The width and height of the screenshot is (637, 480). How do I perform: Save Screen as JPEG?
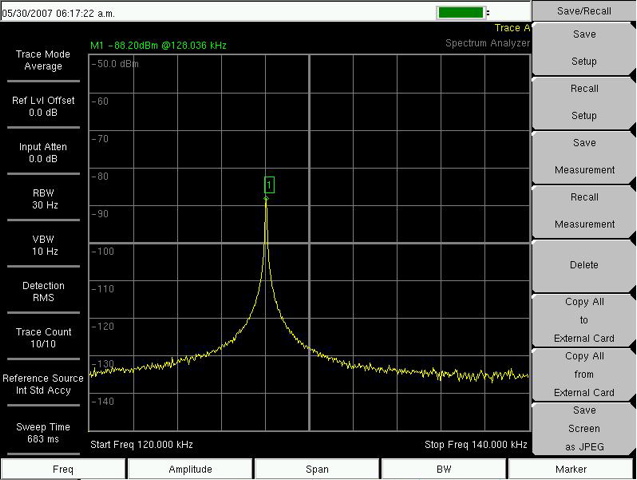[x=584, y=428]
